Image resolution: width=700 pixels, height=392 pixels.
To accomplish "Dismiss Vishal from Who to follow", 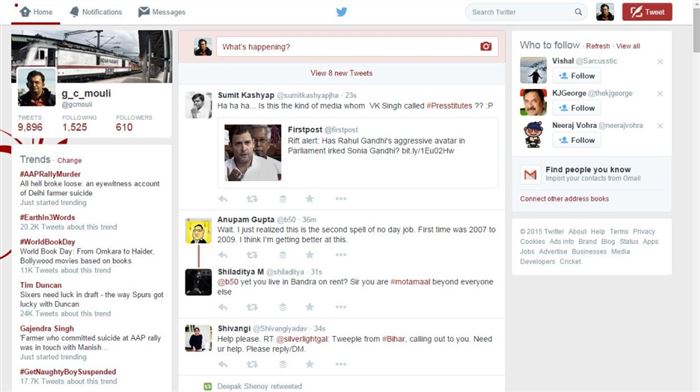I will pos(660,61).
